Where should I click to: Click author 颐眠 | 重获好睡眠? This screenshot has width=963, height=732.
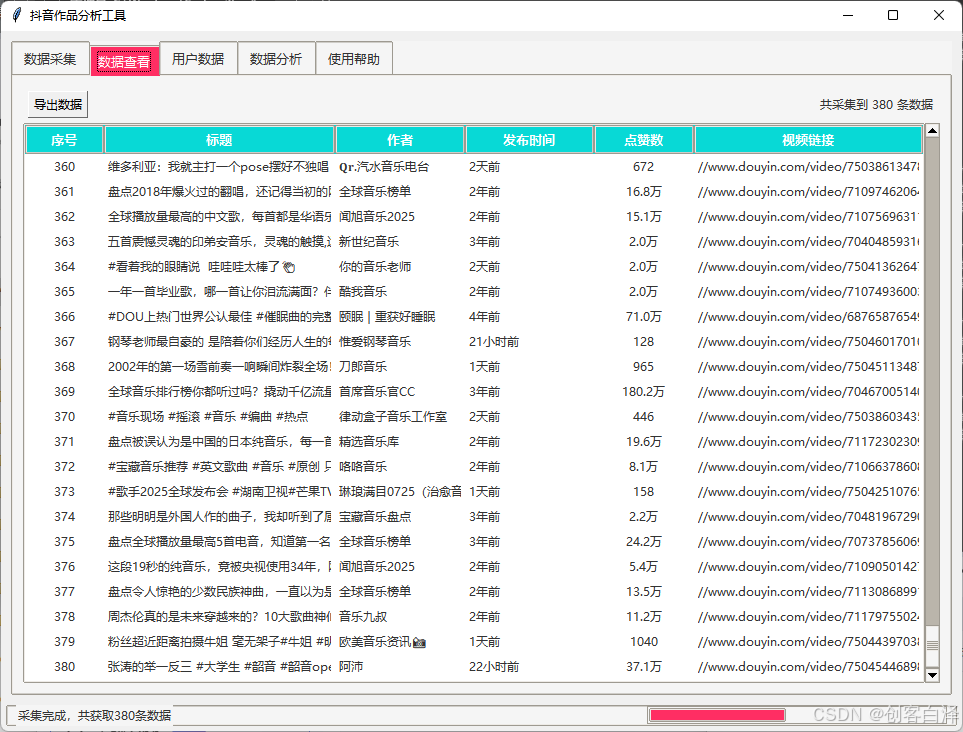(387, 317)
